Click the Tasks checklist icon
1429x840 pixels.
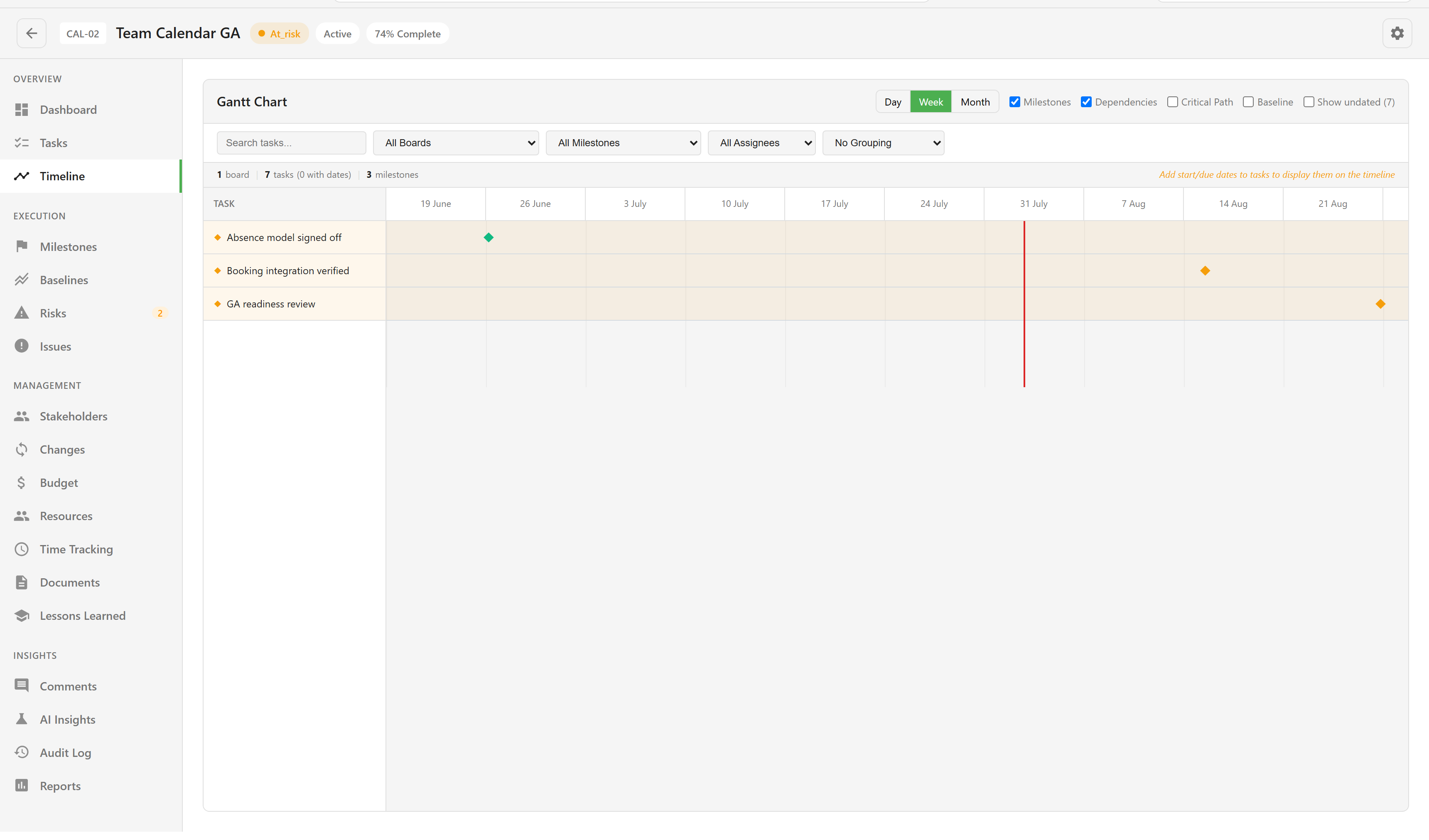[22, 143]
